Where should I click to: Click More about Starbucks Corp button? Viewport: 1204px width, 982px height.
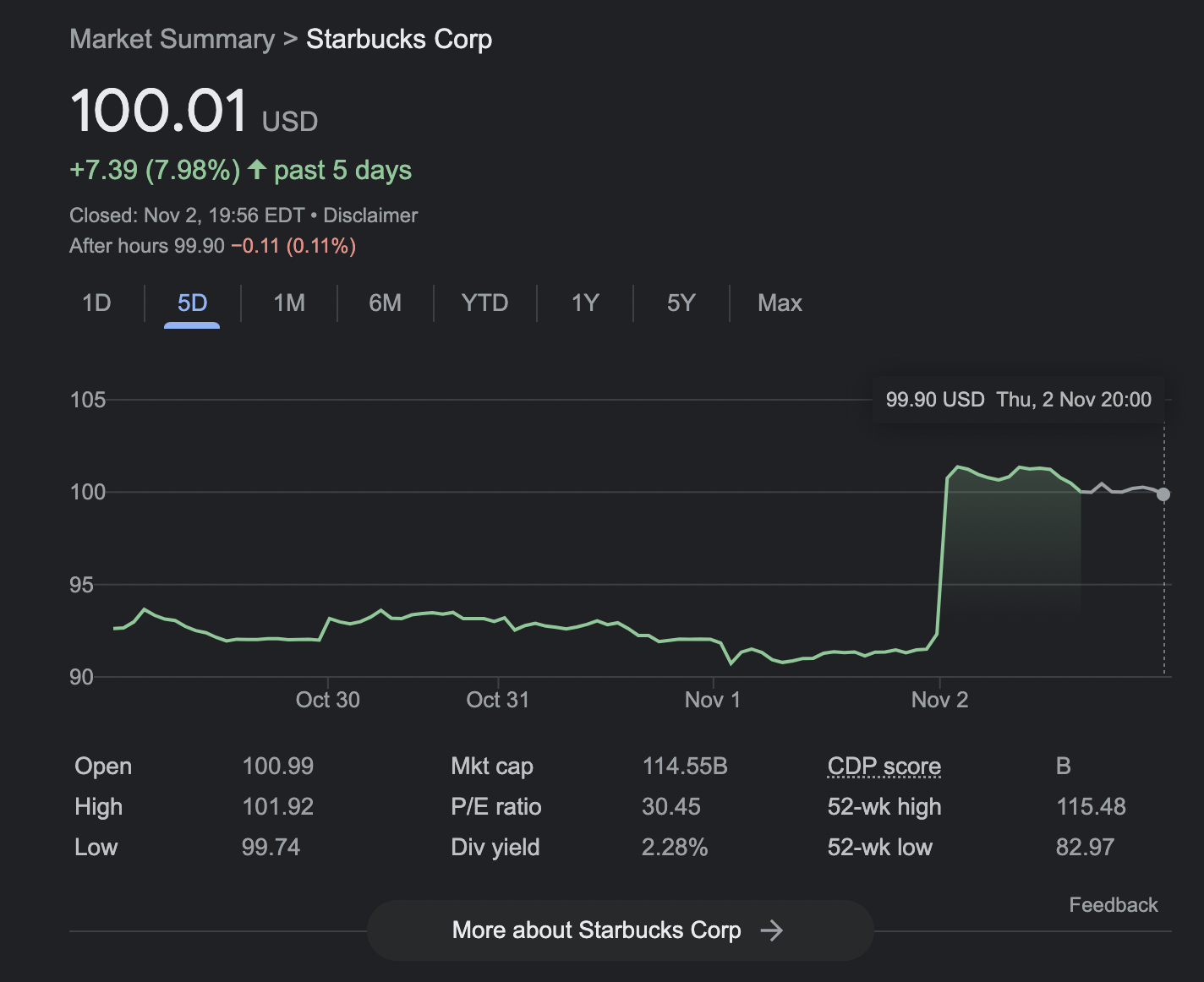(596, 930)
